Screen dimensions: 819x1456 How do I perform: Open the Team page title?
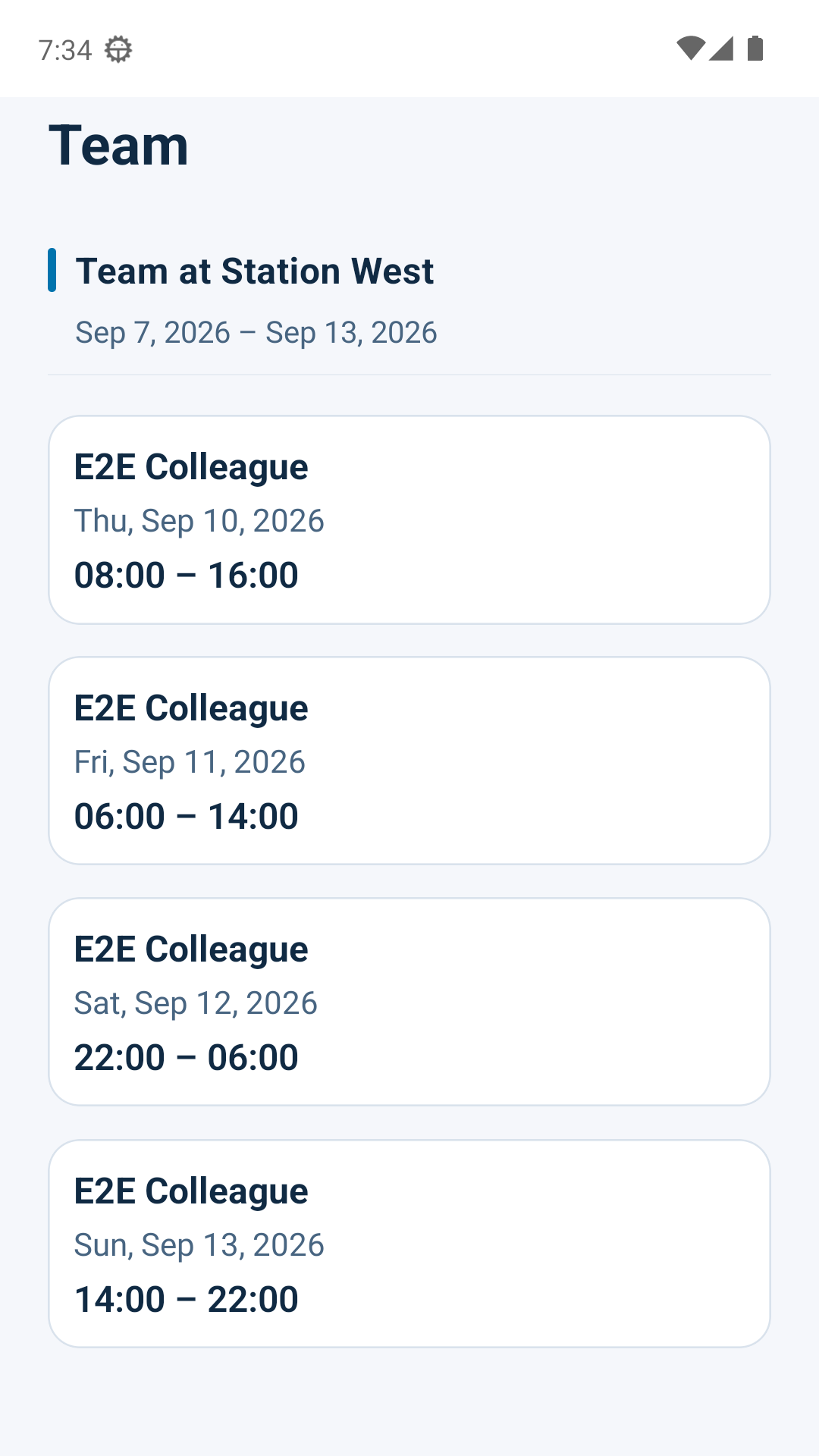coord(118,146)
